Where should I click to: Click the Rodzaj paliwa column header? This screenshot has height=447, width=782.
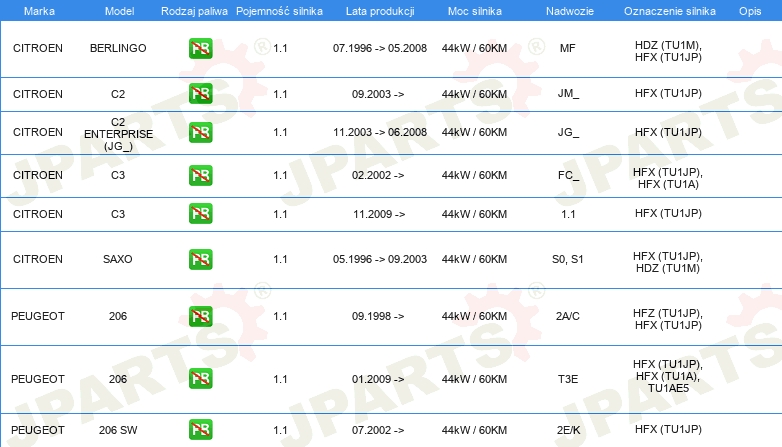pyautogui.click(x=194, y=11)
